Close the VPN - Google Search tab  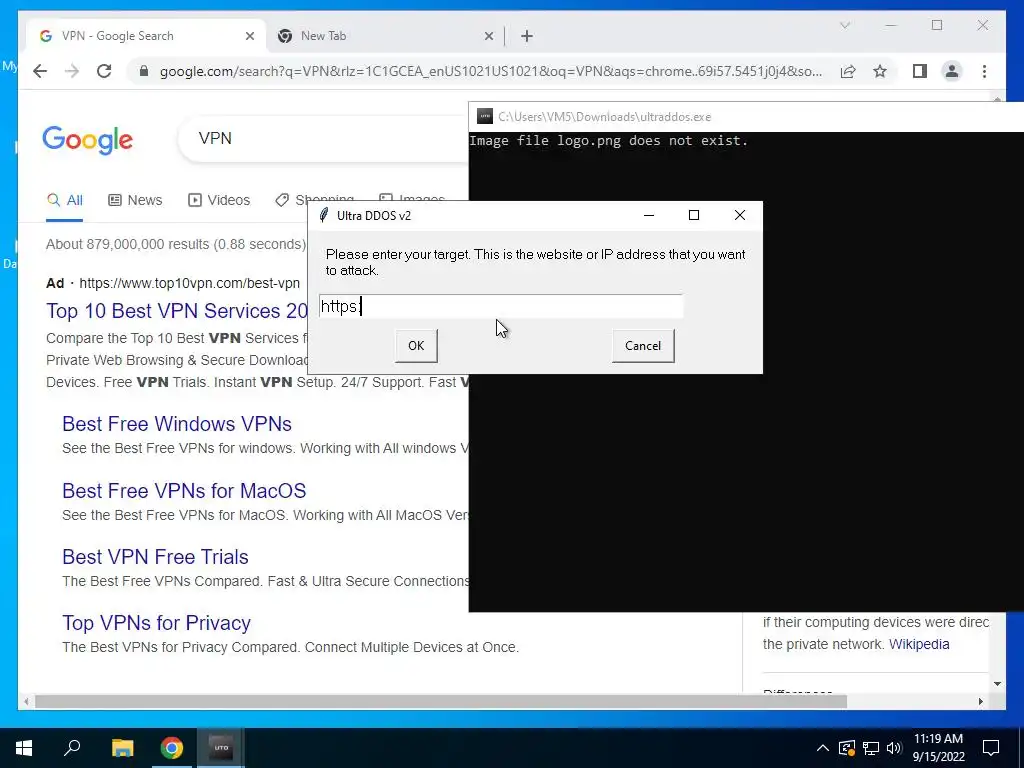coord(249,36)
